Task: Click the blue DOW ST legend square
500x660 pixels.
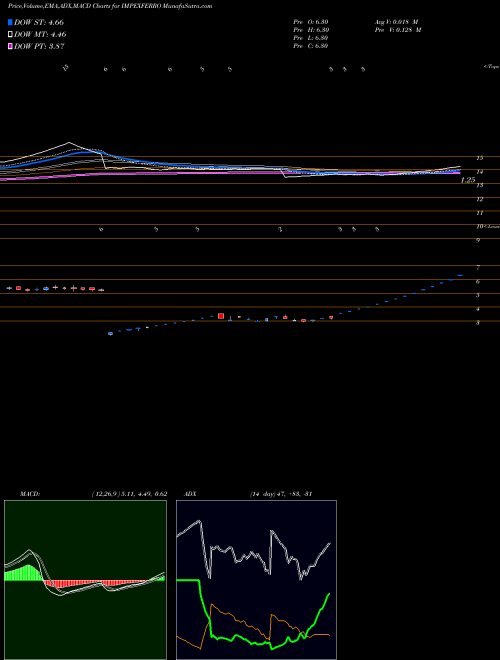Action: (x=10, y=22)
